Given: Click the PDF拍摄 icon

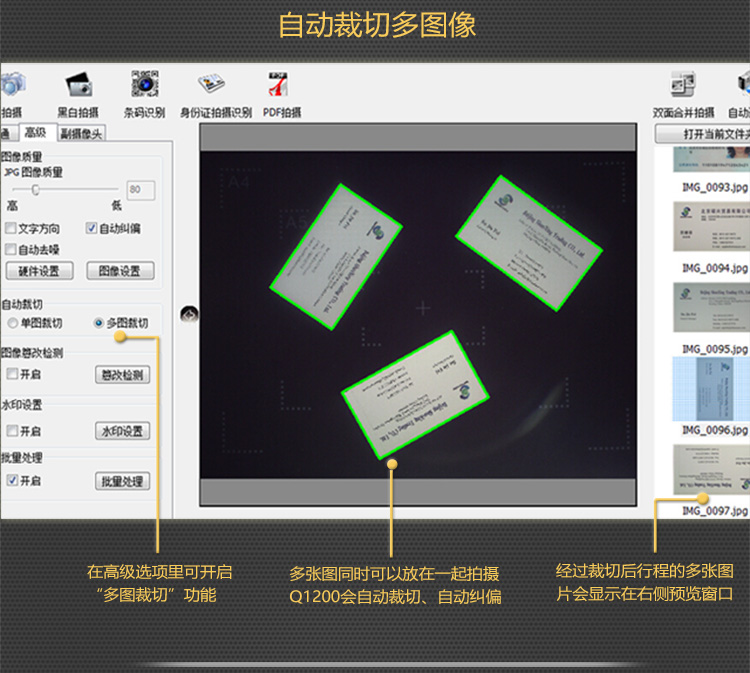Looking at the screenshot, I should coord(278,84).
